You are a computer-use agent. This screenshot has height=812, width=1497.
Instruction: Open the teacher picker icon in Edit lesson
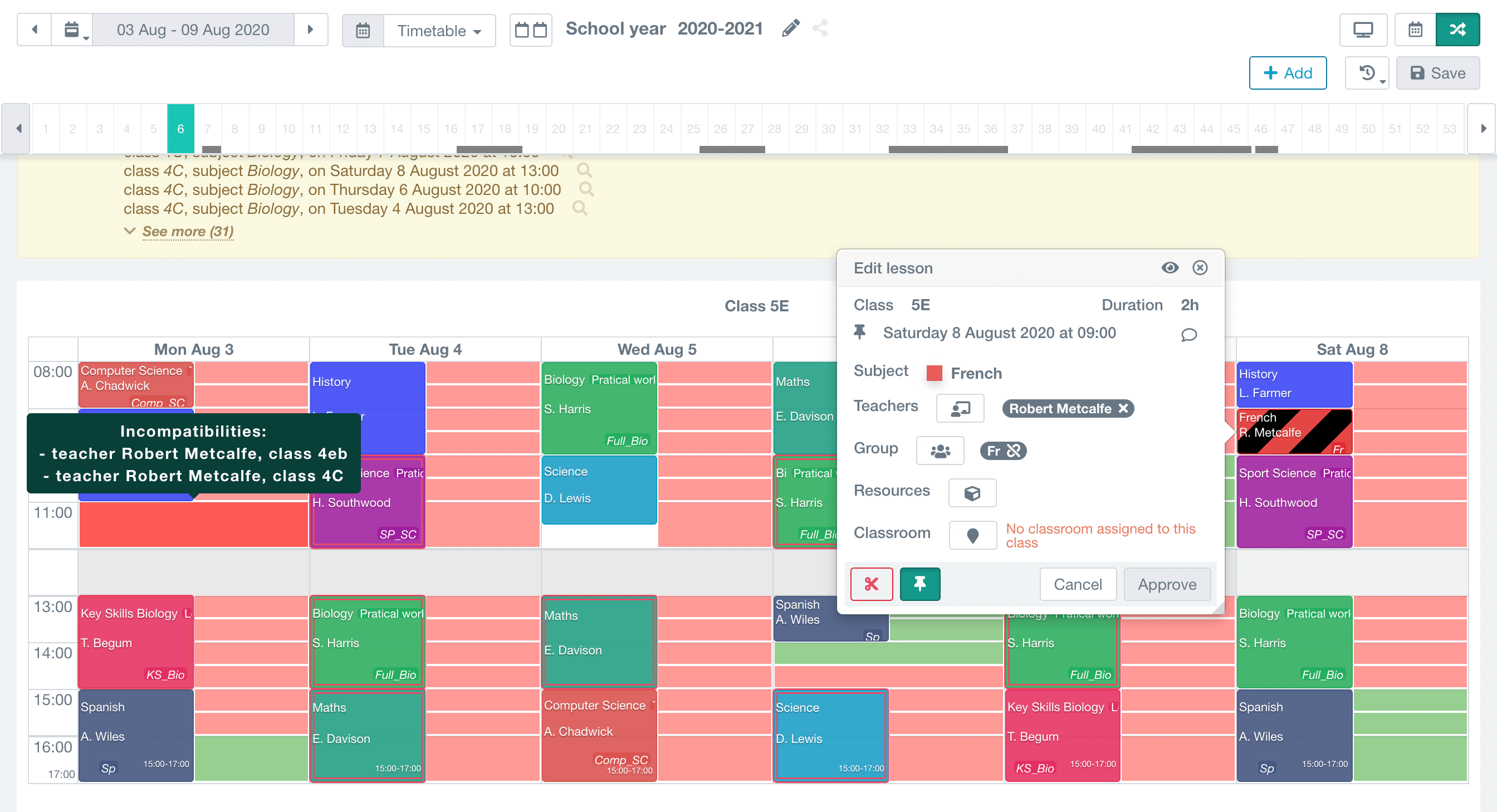(960, 409)
